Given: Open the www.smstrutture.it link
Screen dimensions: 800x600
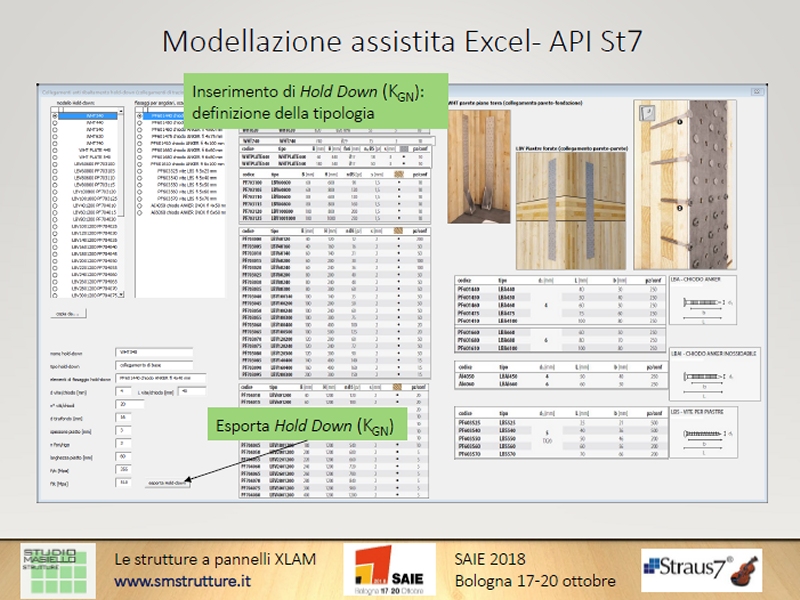Looking at the screenshot, I should point(166,581).
